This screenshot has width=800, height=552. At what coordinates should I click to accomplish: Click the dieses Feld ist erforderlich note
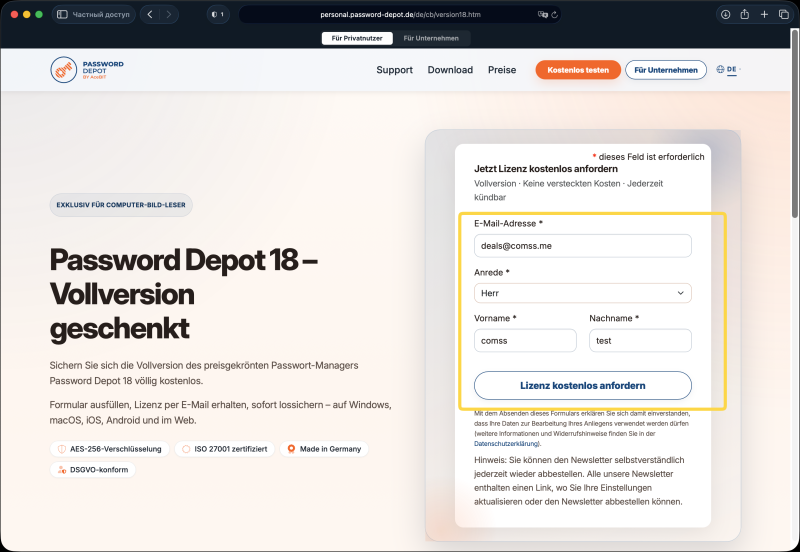648,157
